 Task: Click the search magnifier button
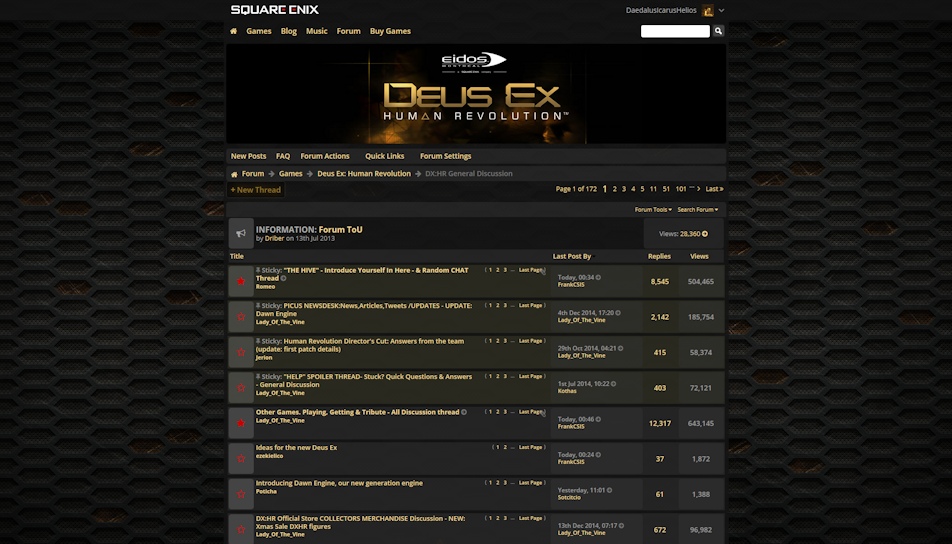click(x=718, y=31)
